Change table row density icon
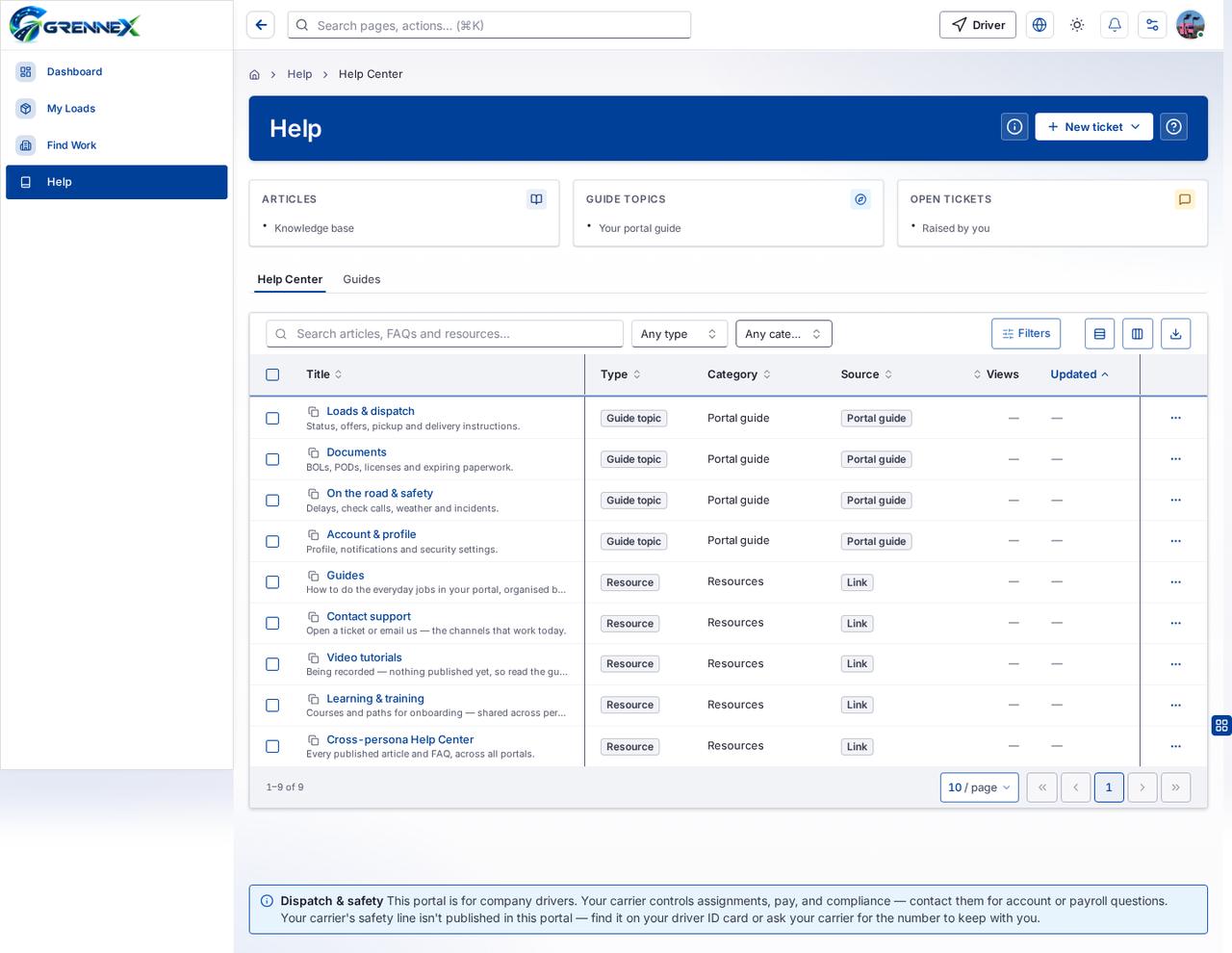This screenshot has height=953, width=1232. tap(1099, 334)
